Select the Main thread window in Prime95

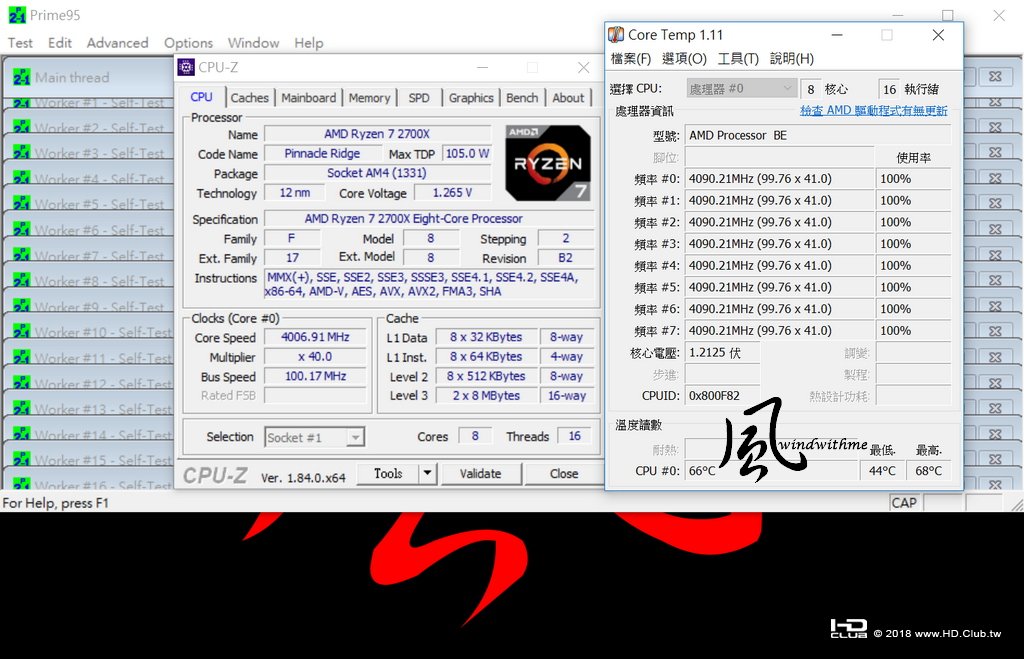pos(72,78)
